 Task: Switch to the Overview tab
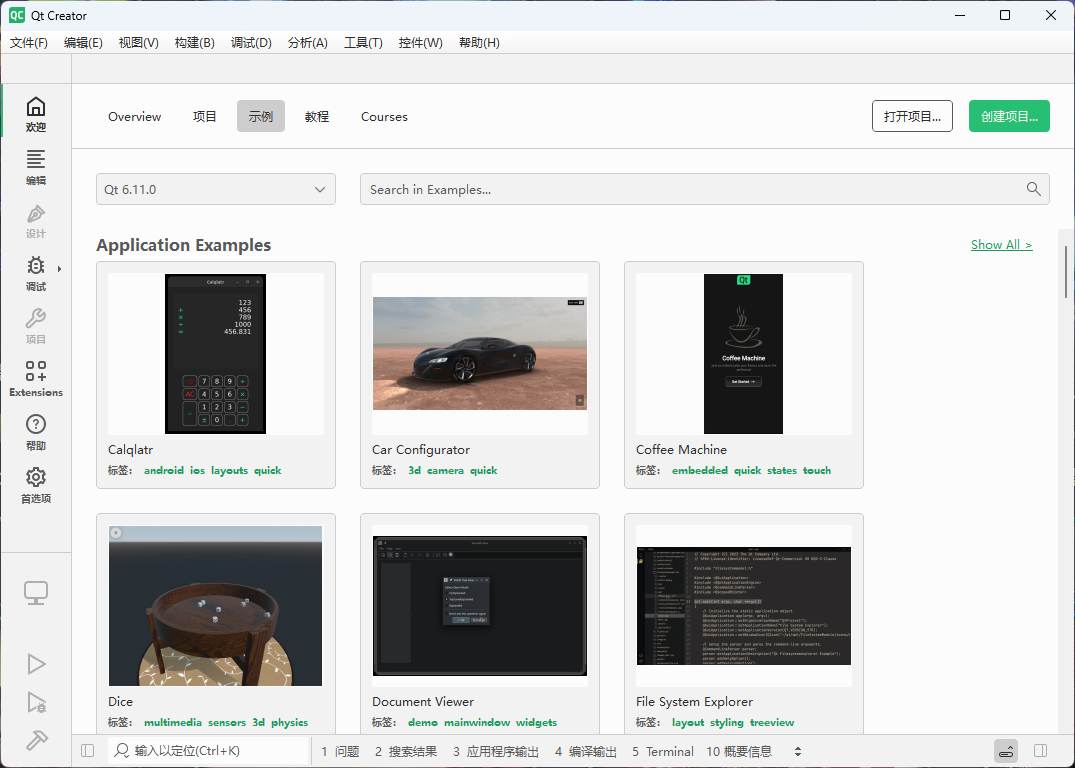(x=134, y=117)
